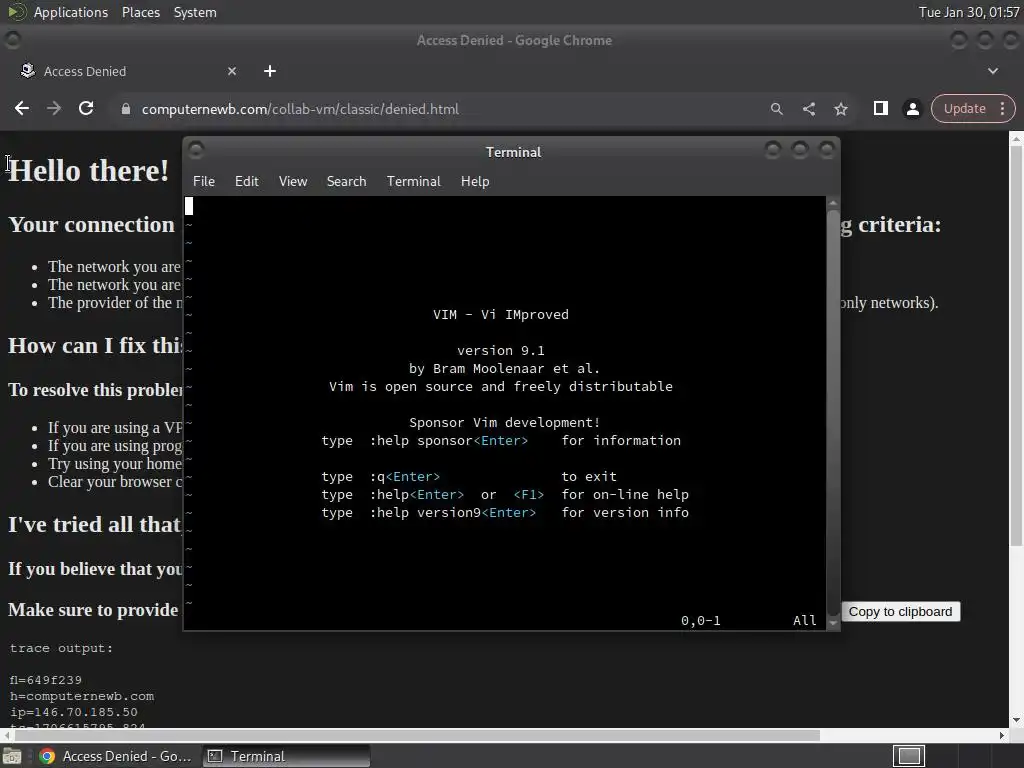Switch to Terminal taskbar entry
The height and width of the screenshot is (768, 1024).
[286, 756]
